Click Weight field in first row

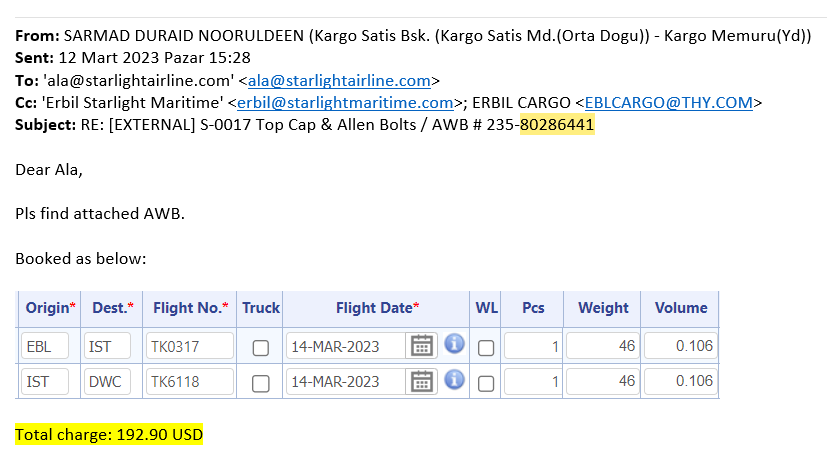click(602, 347)
